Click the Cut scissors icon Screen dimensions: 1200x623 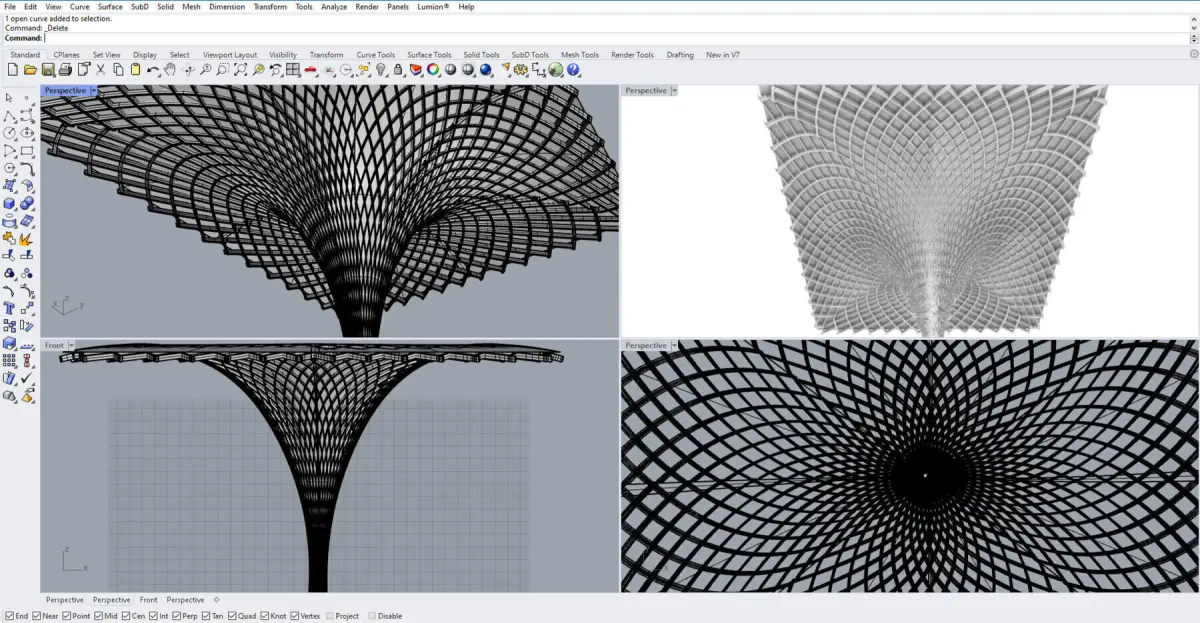pyautogui.click(x=100, y=70)
